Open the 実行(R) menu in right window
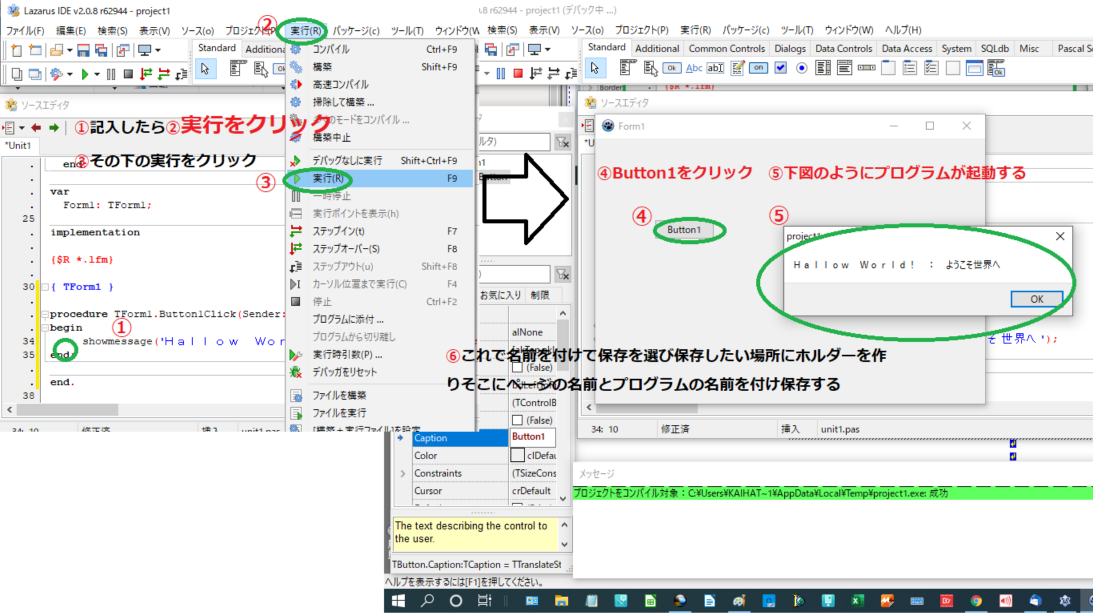This screenshot has height=615, width=1093. point(695,30)
